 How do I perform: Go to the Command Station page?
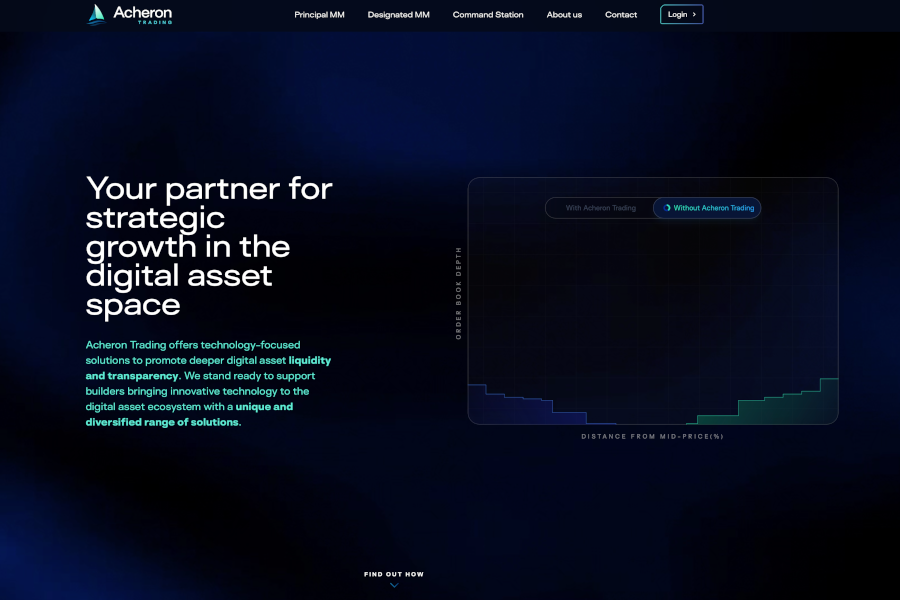(488, 14)
